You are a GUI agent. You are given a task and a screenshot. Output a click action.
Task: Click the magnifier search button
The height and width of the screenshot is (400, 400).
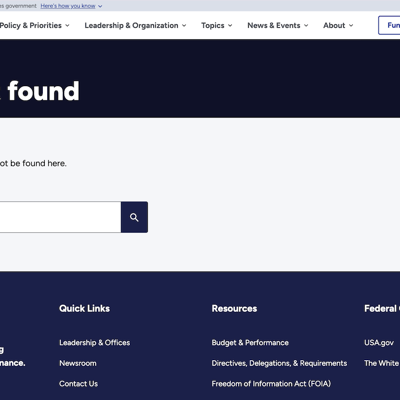tap(134, 217)
